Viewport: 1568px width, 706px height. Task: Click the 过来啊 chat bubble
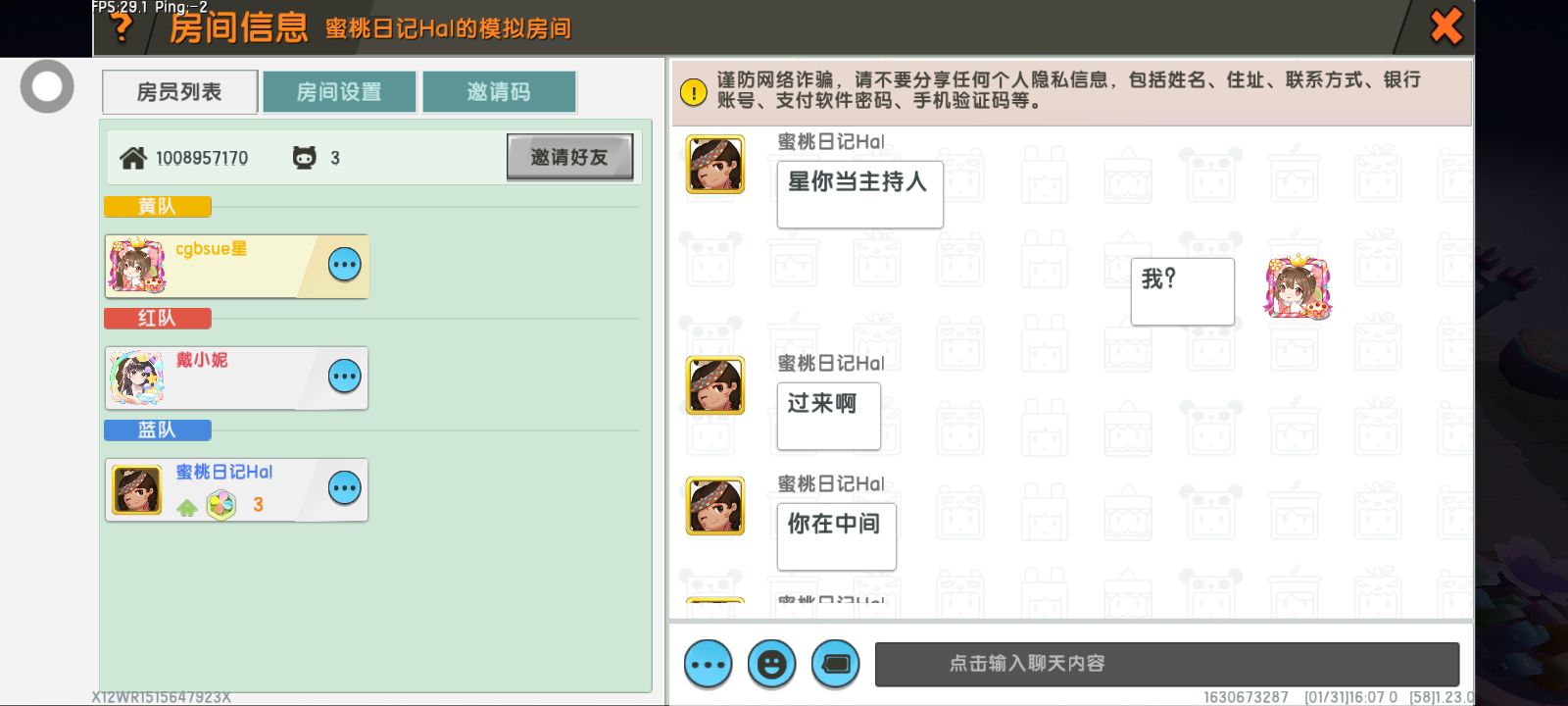(x=829, y=416)
